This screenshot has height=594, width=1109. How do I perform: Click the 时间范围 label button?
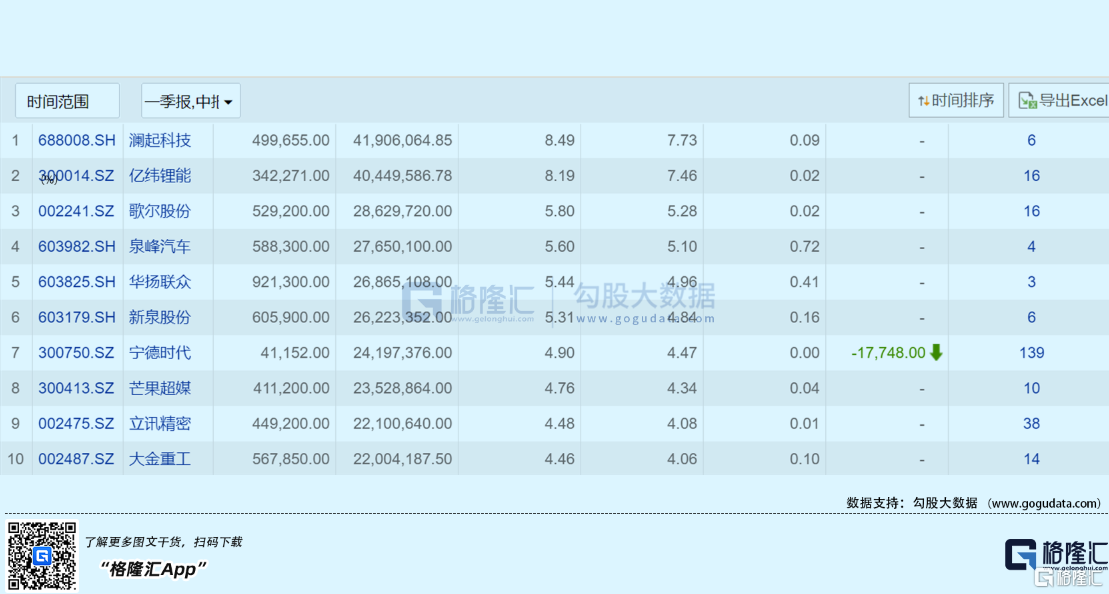[67, 101]
